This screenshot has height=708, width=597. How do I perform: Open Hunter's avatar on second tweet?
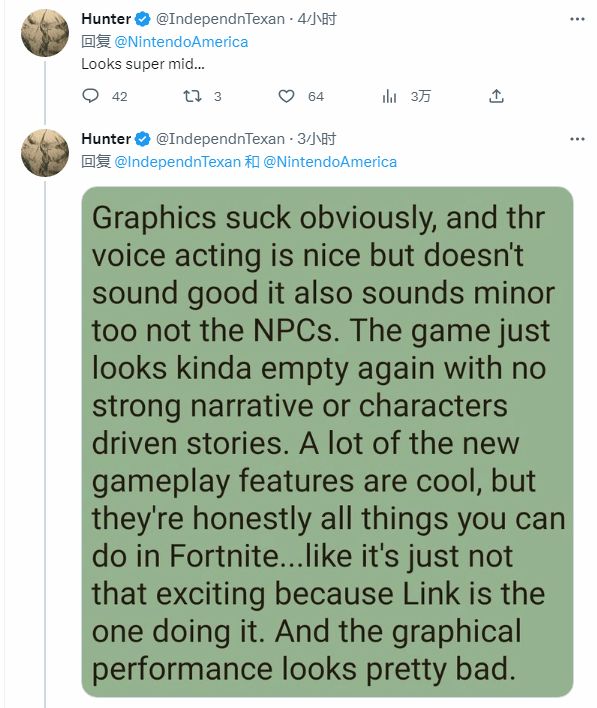tap(45, 153)
